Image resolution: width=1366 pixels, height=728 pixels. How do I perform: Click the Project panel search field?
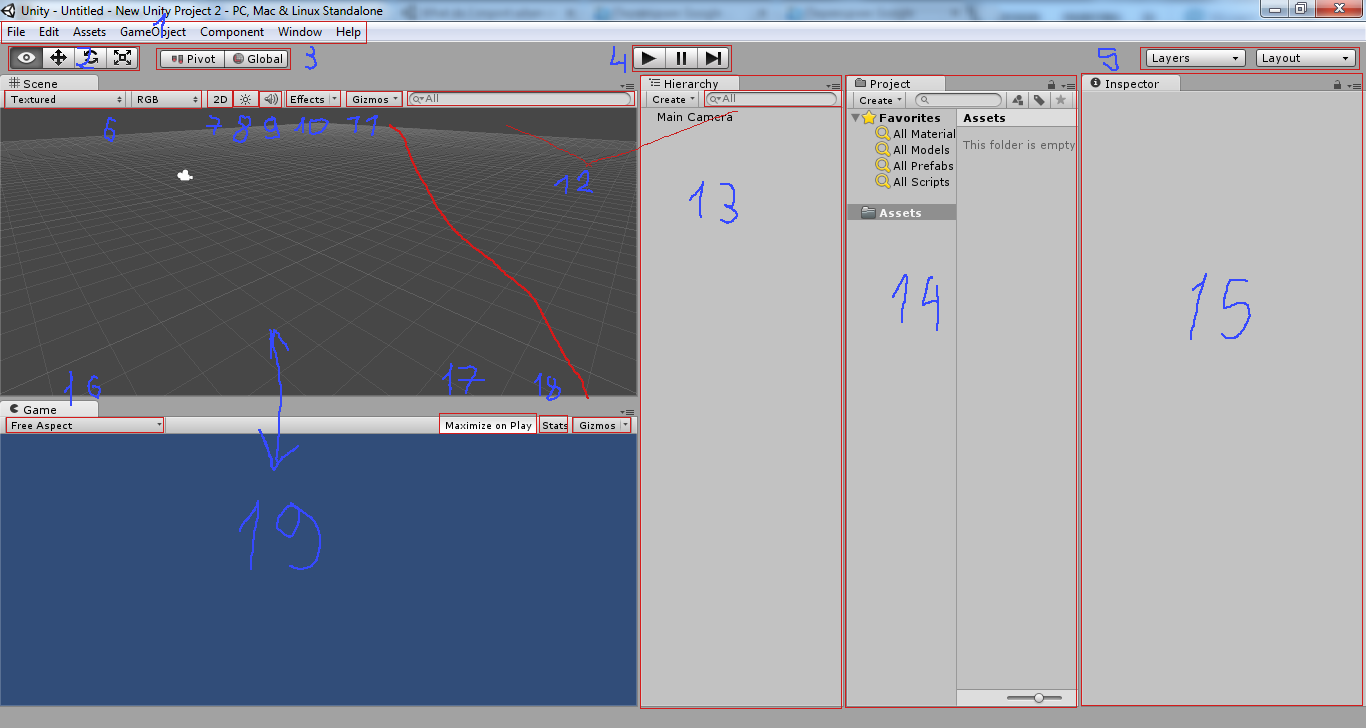[x=958, y=100]
